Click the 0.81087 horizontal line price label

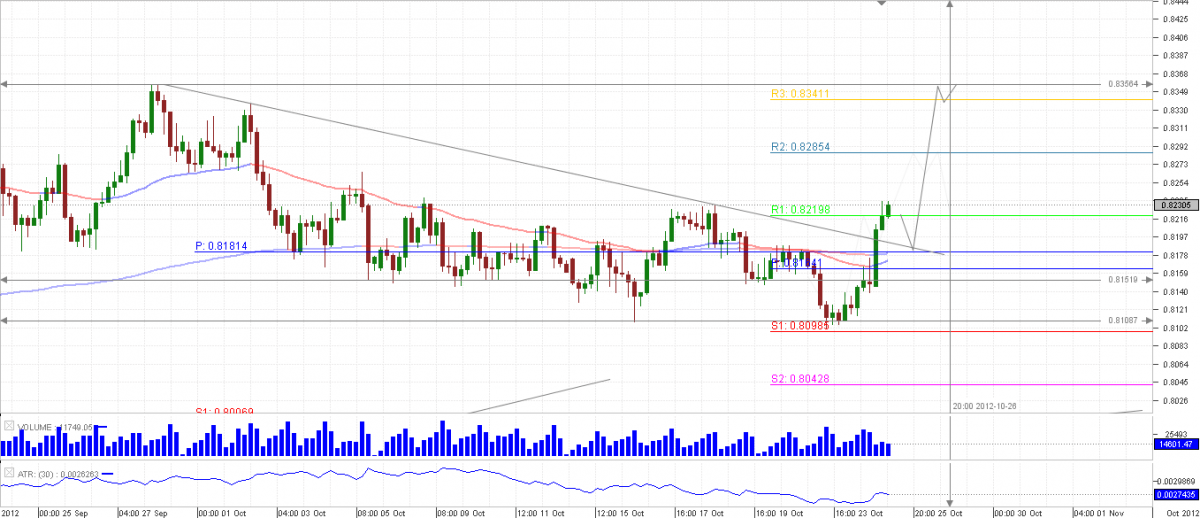(x=1124, y=321)
